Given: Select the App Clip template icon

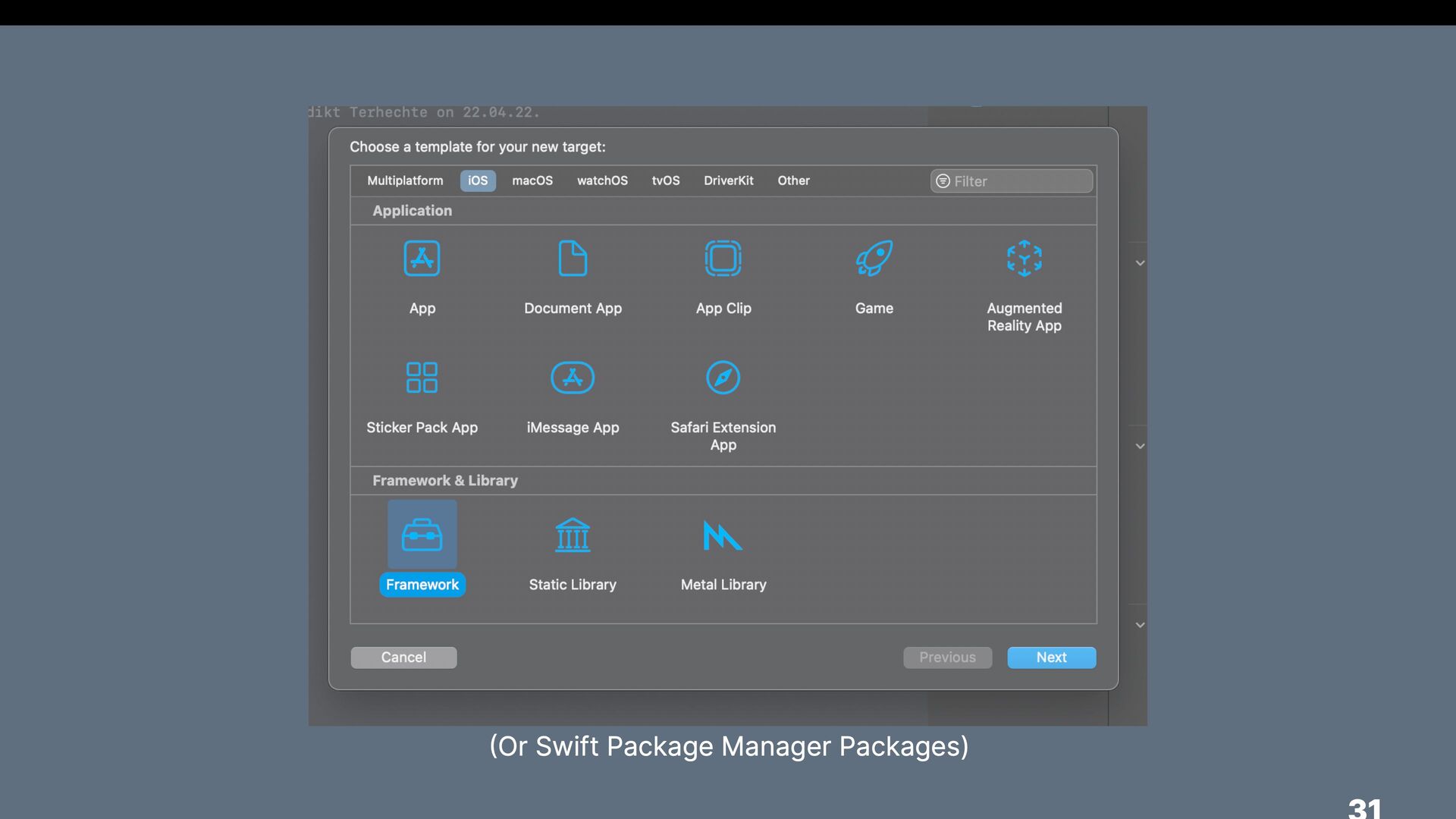Looking at the screenshot, I should tap(723, 259).
